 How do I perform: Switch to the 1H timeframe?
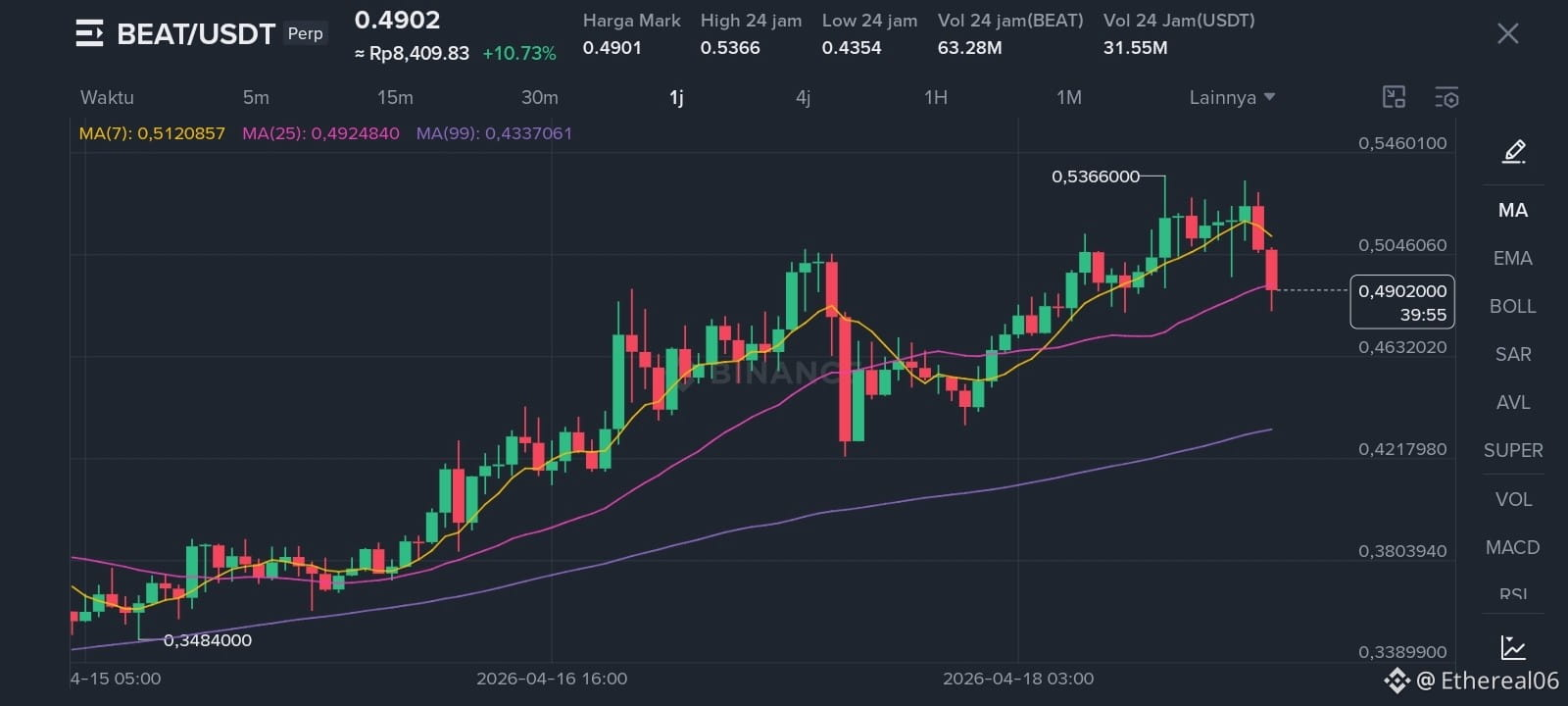click(936, 97)
